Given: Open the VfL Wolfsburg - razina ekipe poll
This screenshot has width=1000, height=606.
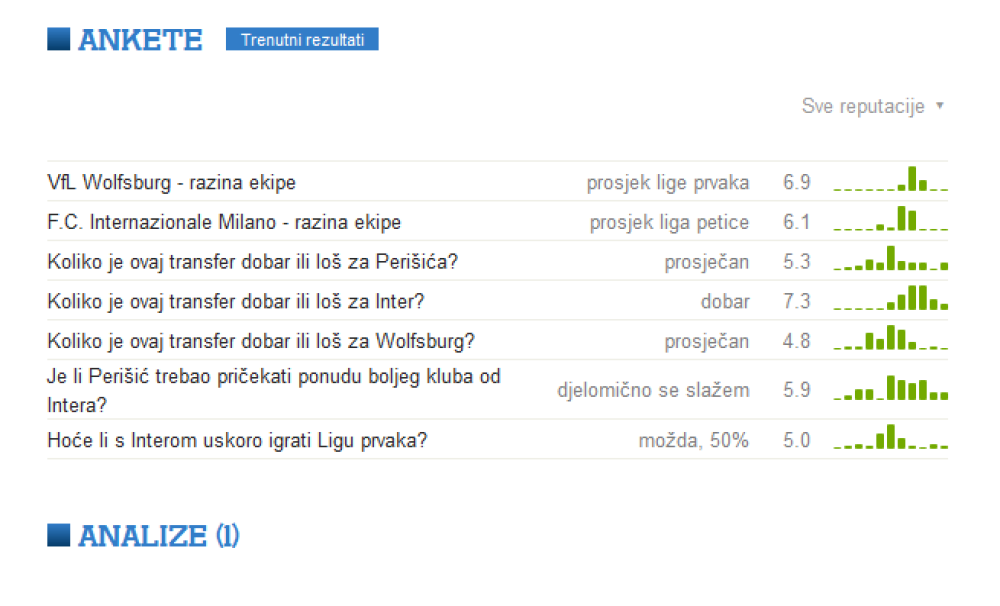Looking at the screenshot, I should 171,182.
